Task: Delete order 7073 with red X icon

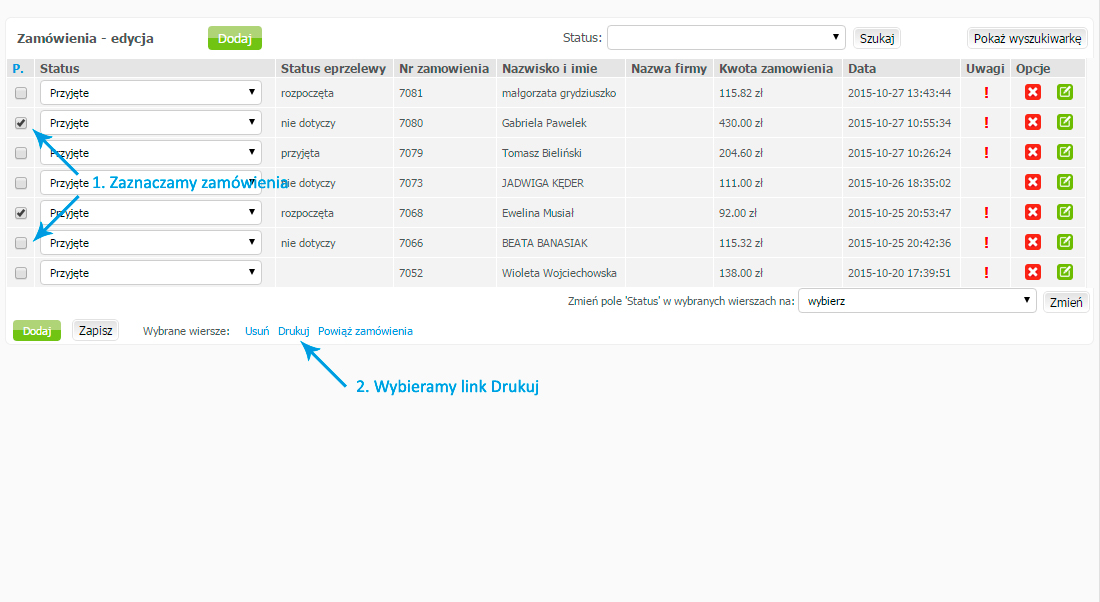Action: [x=1033, y=182]
